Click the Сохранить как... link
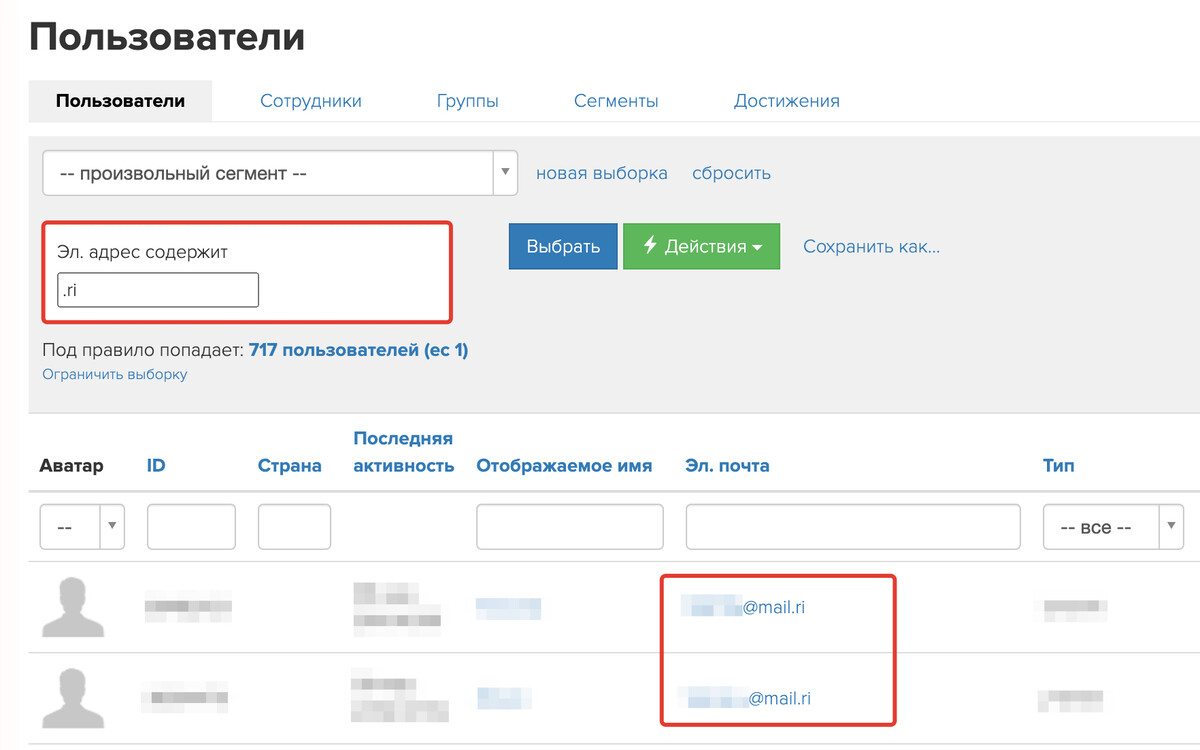 (x=872, y=246)
